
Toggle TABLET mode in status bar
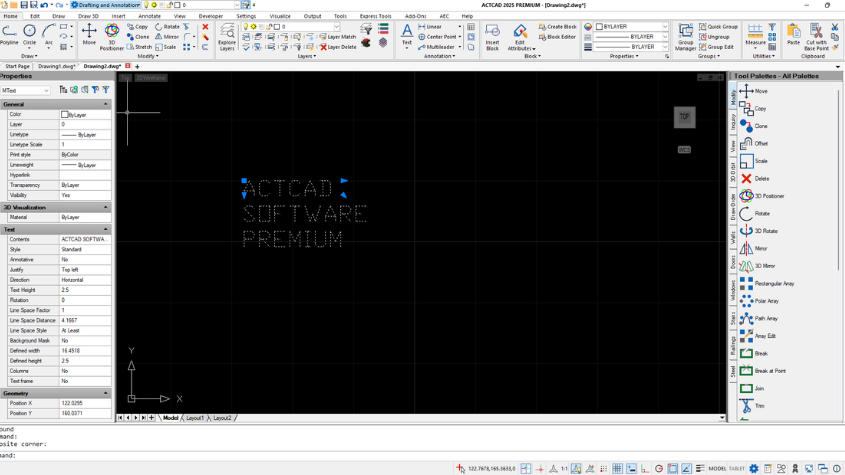[x=737, y=469]
